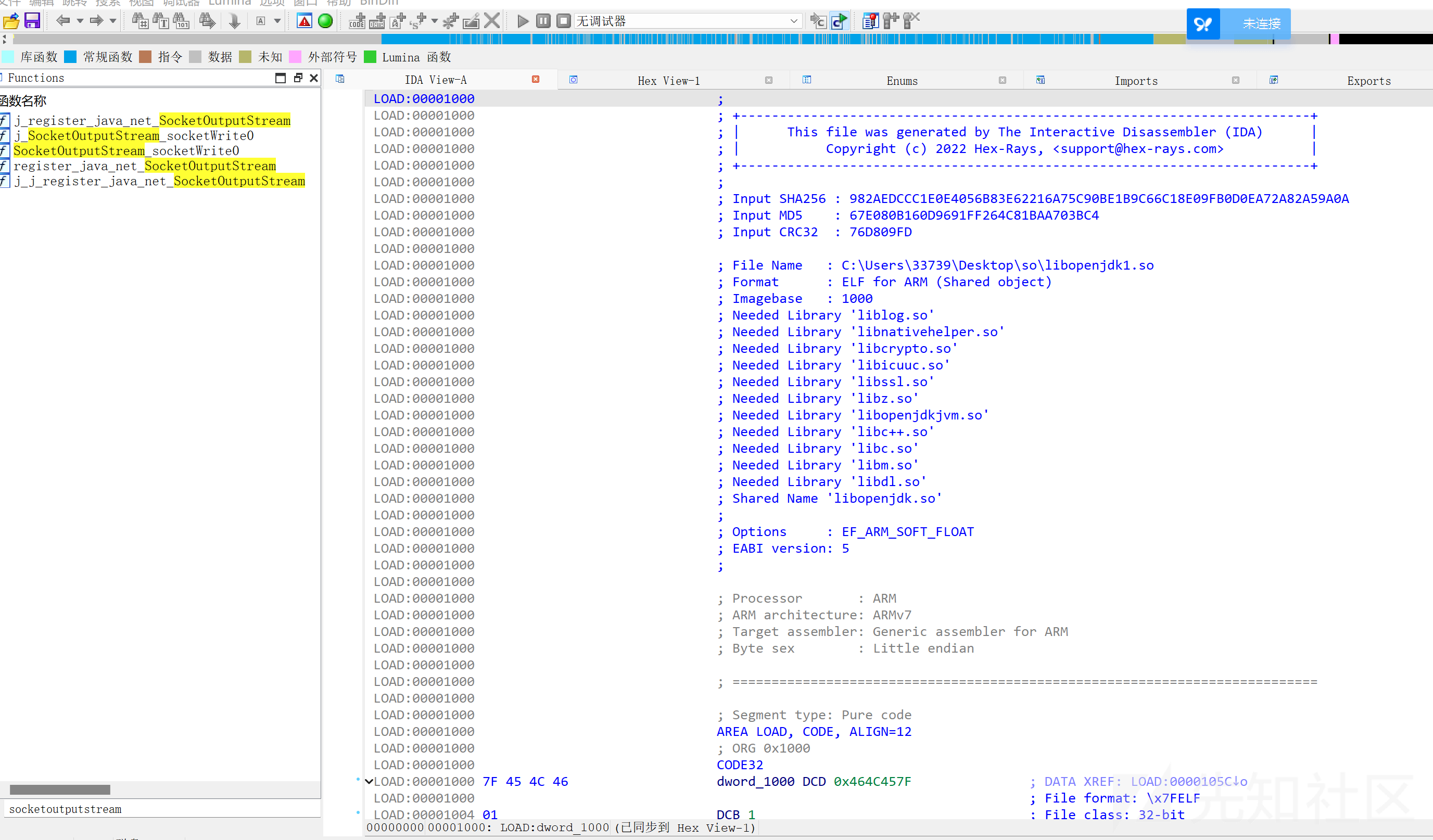Select SocketOutputStream_socketWrite0 function
The image size is (1433, 840).
pyautogui.click(x=126, y=151)
